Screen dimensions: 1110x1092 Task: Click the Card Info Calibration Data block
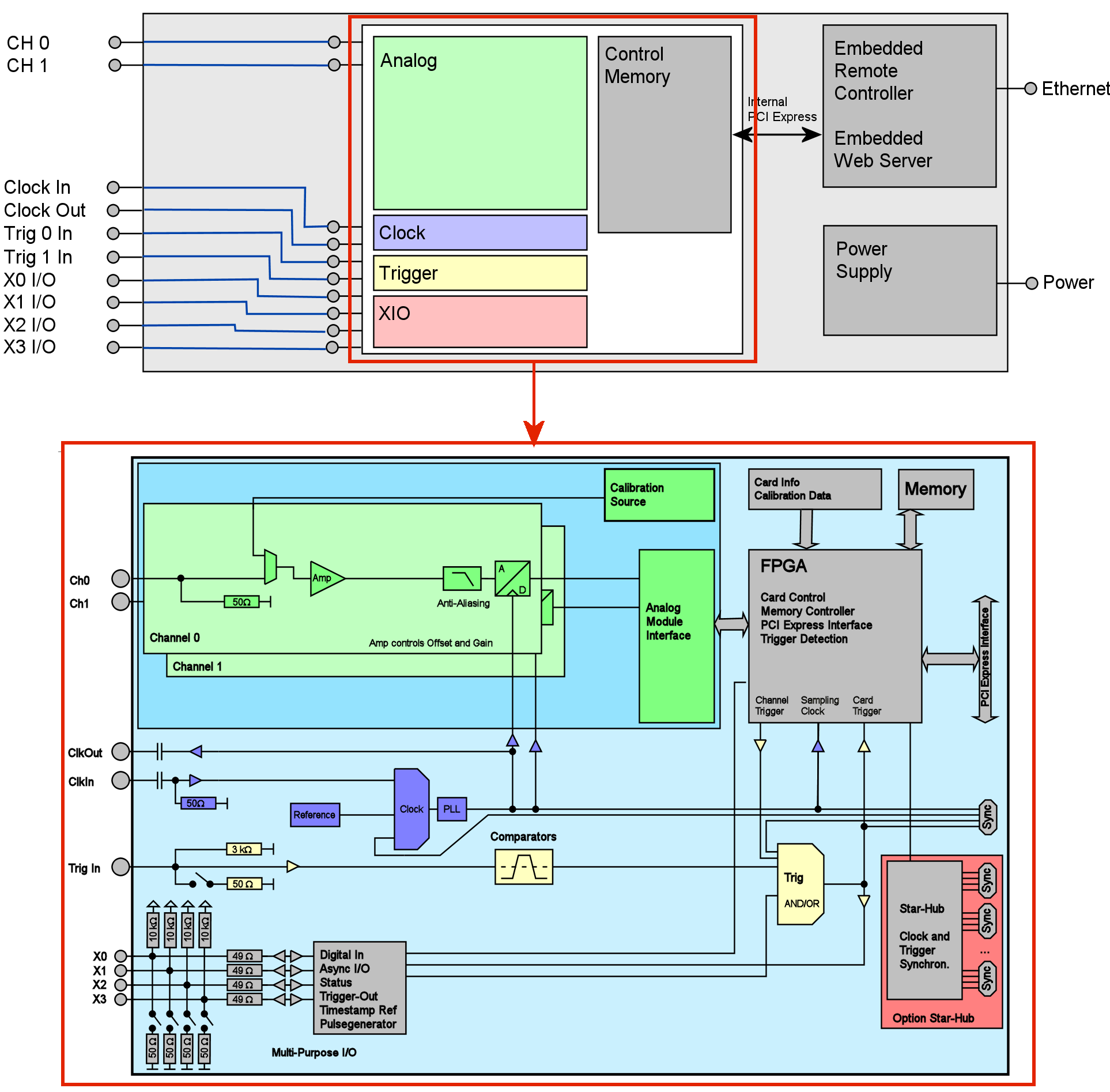pyautogui.click(x=814, y=489)
